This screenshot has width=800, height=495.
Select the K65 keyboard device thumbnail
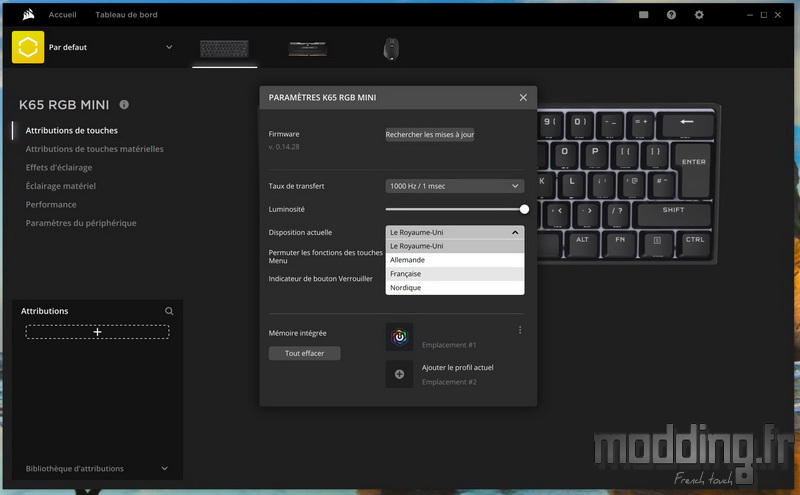point(224,49)
